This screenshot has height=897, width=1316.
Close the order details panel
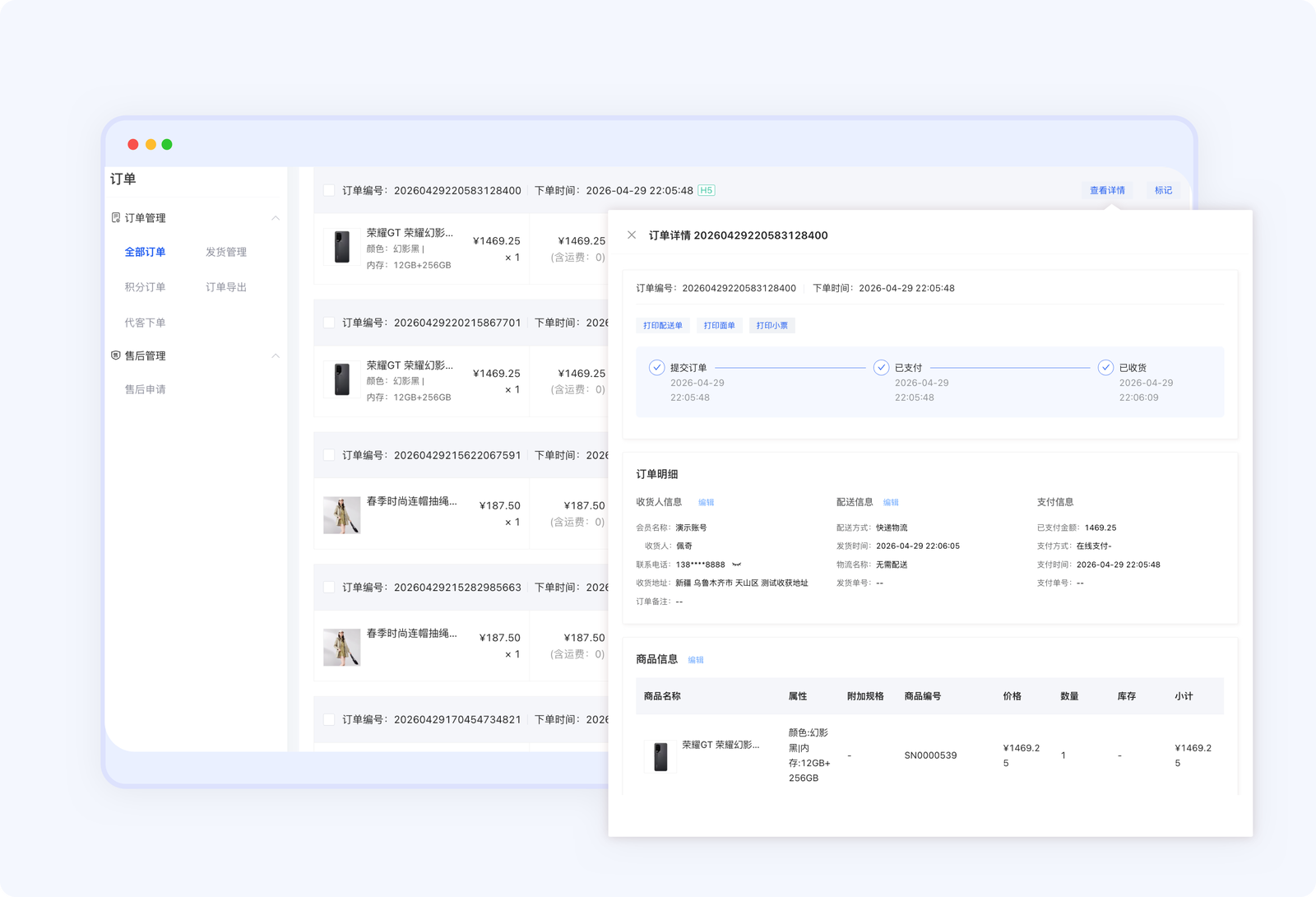632,235
